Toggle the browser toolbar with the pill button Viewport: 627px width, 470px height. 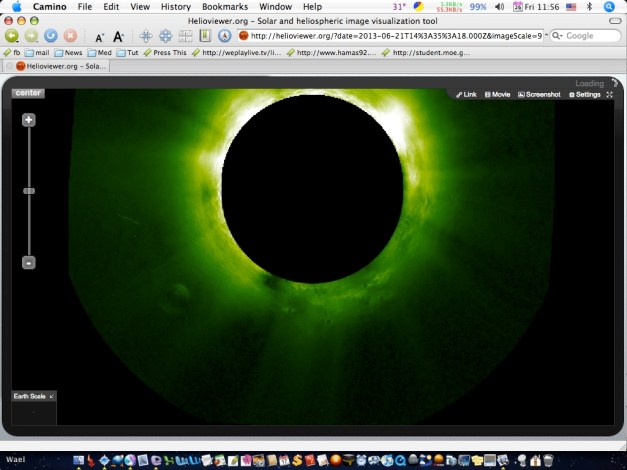click(615, 21)
